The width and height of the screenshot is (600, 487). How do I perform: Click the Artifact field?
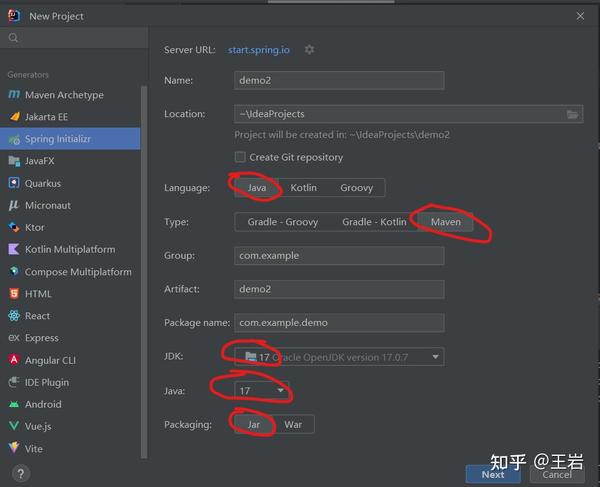(x=339, y=289)
